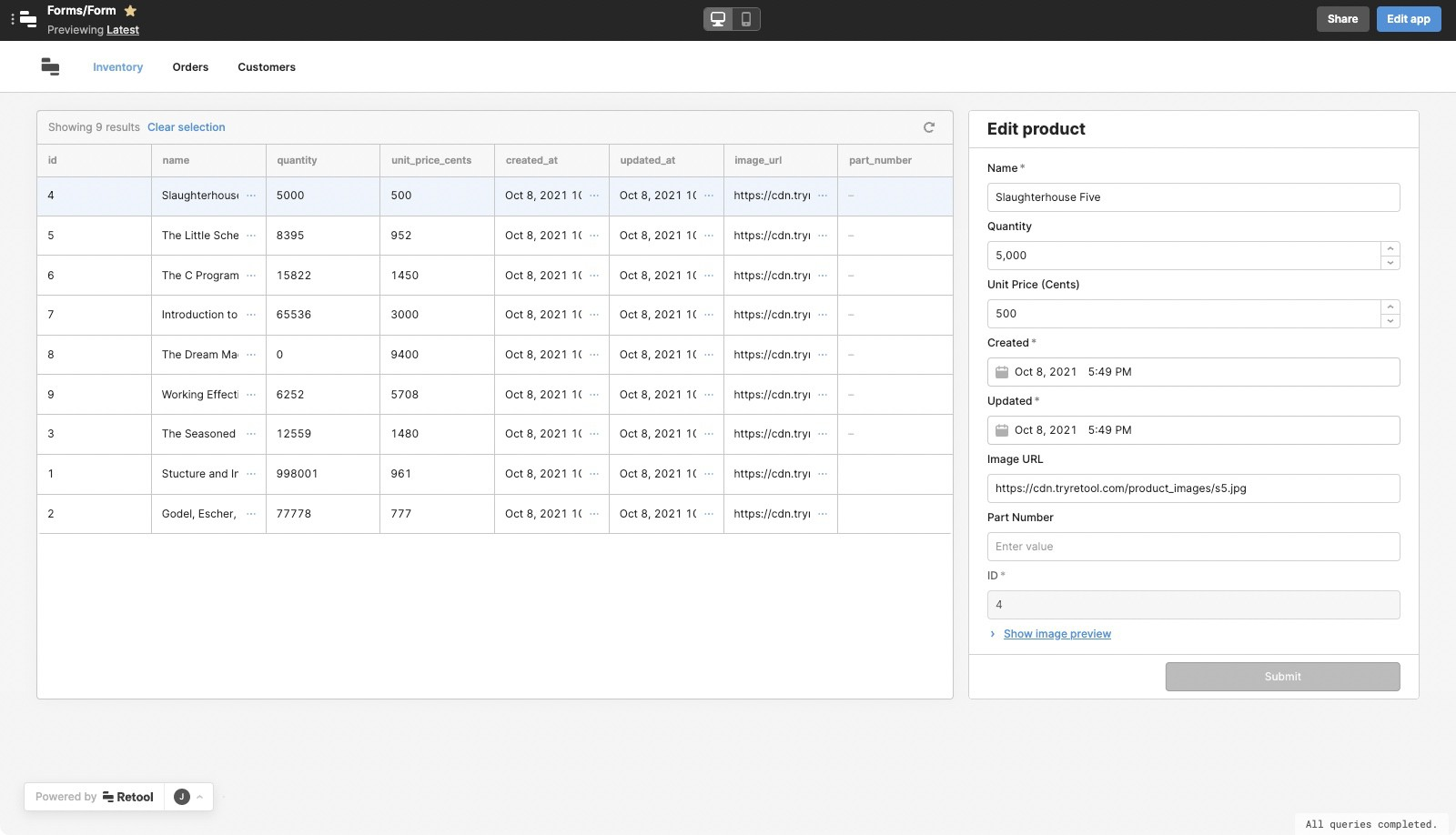1456x835 pixels.
Task: Open the Latest version link
Action: pos(123,30)
